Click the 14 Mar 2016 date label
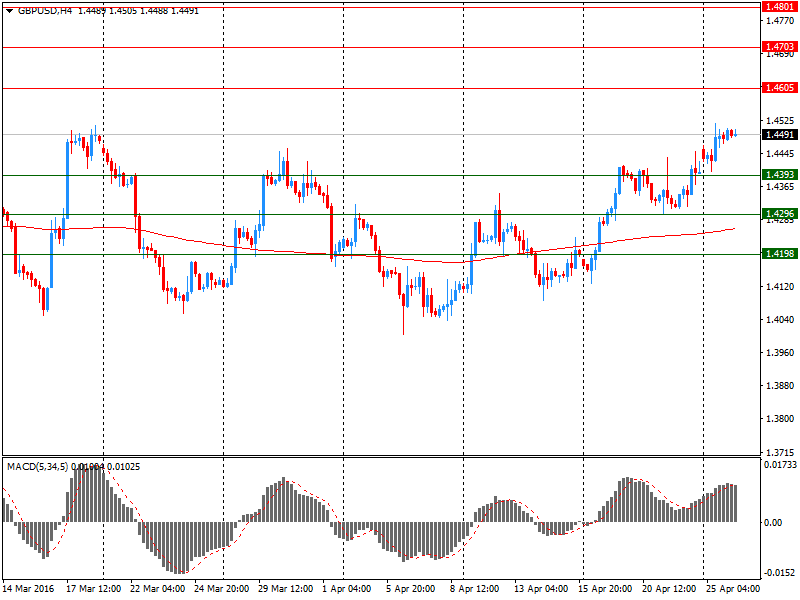800x600 pixels. (29, 589)
